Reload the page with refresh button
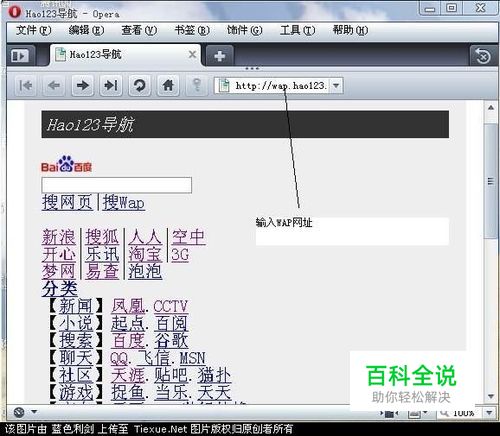 click(139, 86)
